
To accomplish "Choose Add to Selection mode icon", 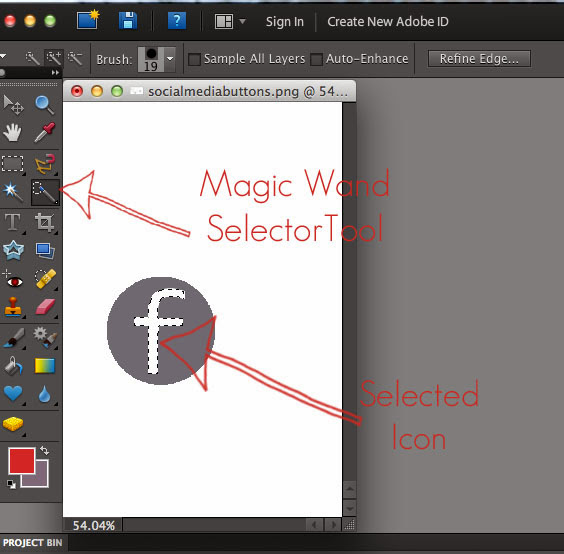I will click(54, 58).
